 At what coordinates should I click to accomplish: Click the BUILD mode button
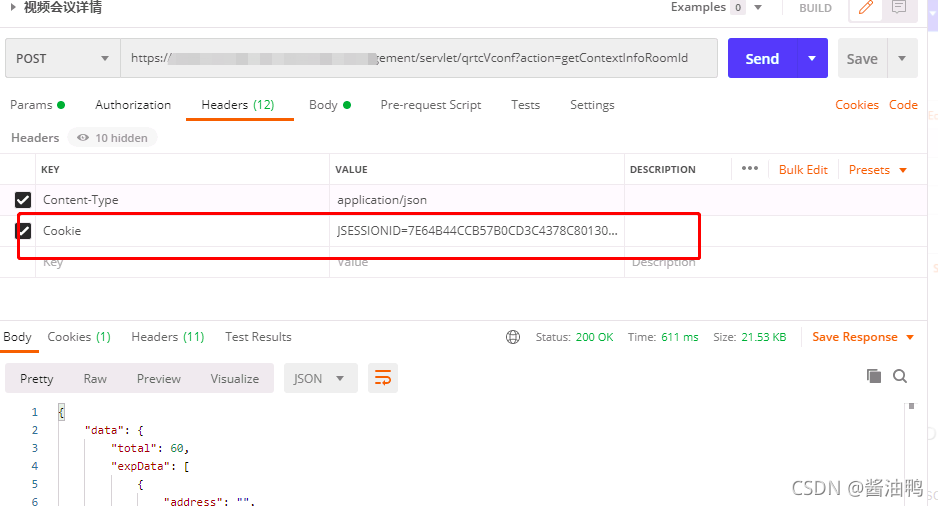tap(815, 8)
